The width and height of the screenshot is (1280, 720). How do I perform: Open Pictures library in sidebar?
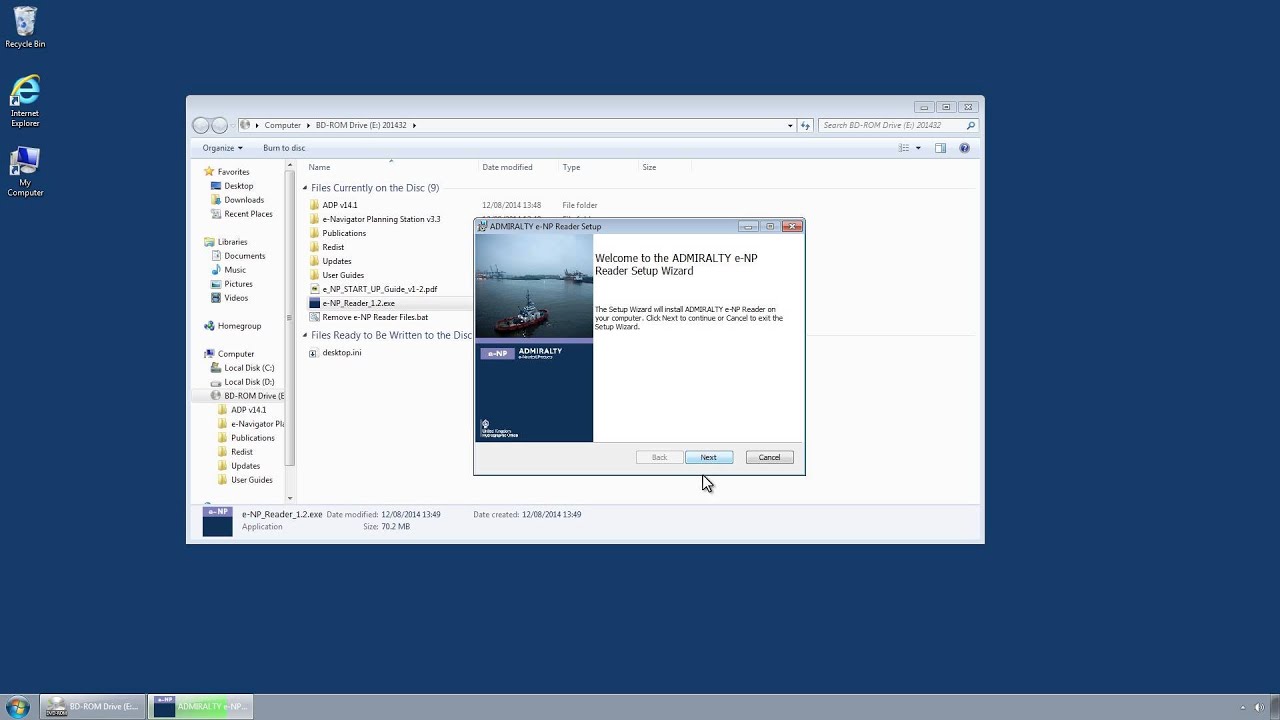click(x=238, y=284)
